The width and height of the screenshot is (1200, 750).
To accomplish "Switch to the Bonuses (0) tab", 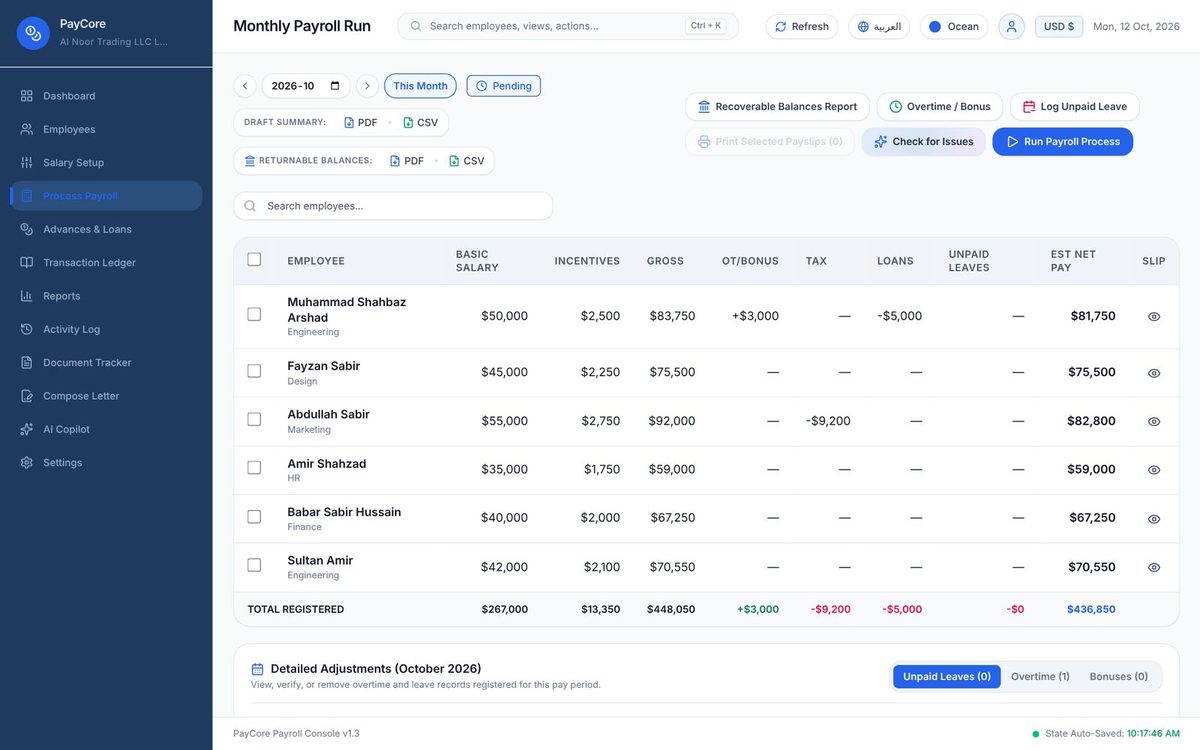I will pyautogui.click(x=1119, y=677).
